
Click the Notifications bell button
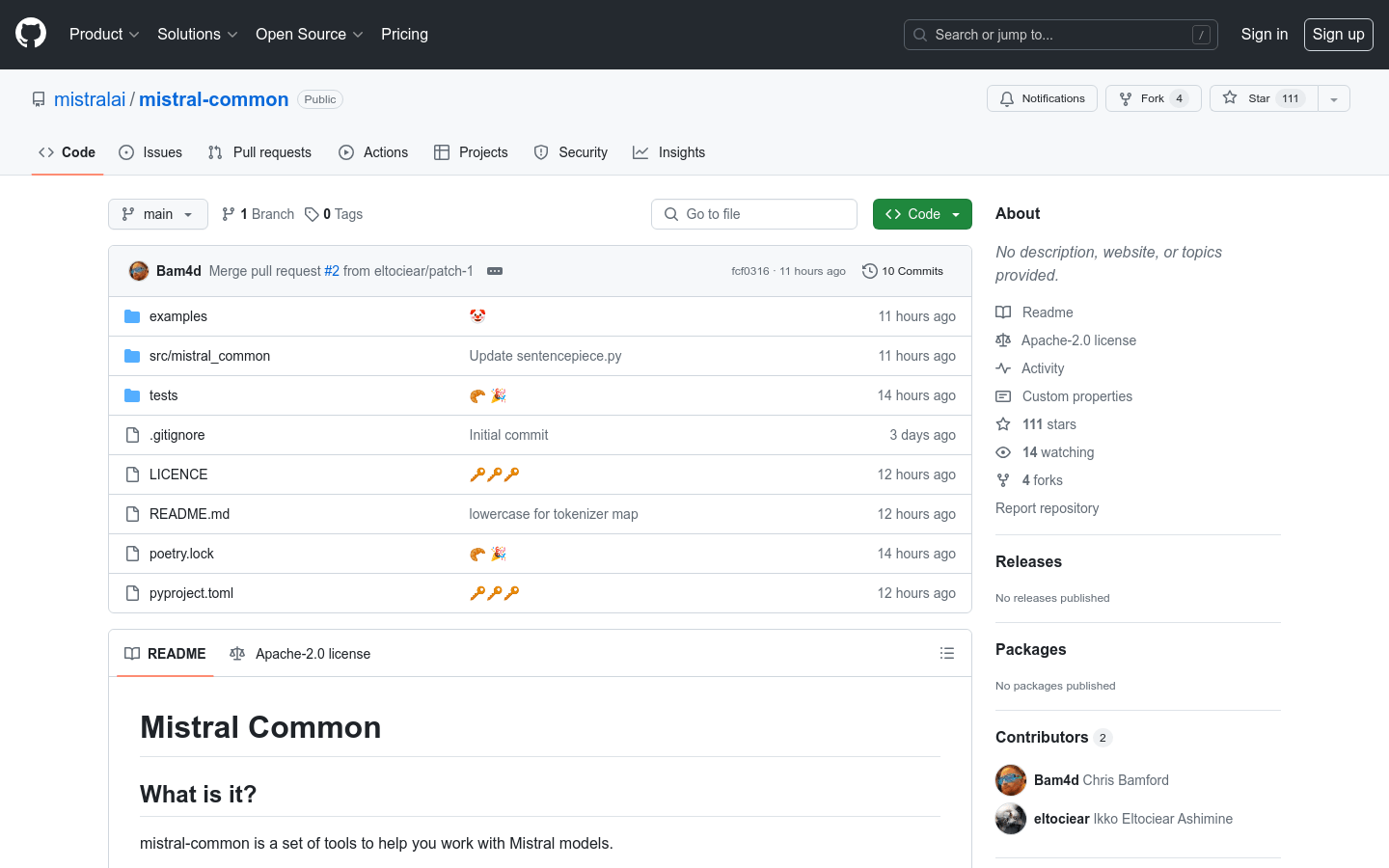coord(1042,98)
